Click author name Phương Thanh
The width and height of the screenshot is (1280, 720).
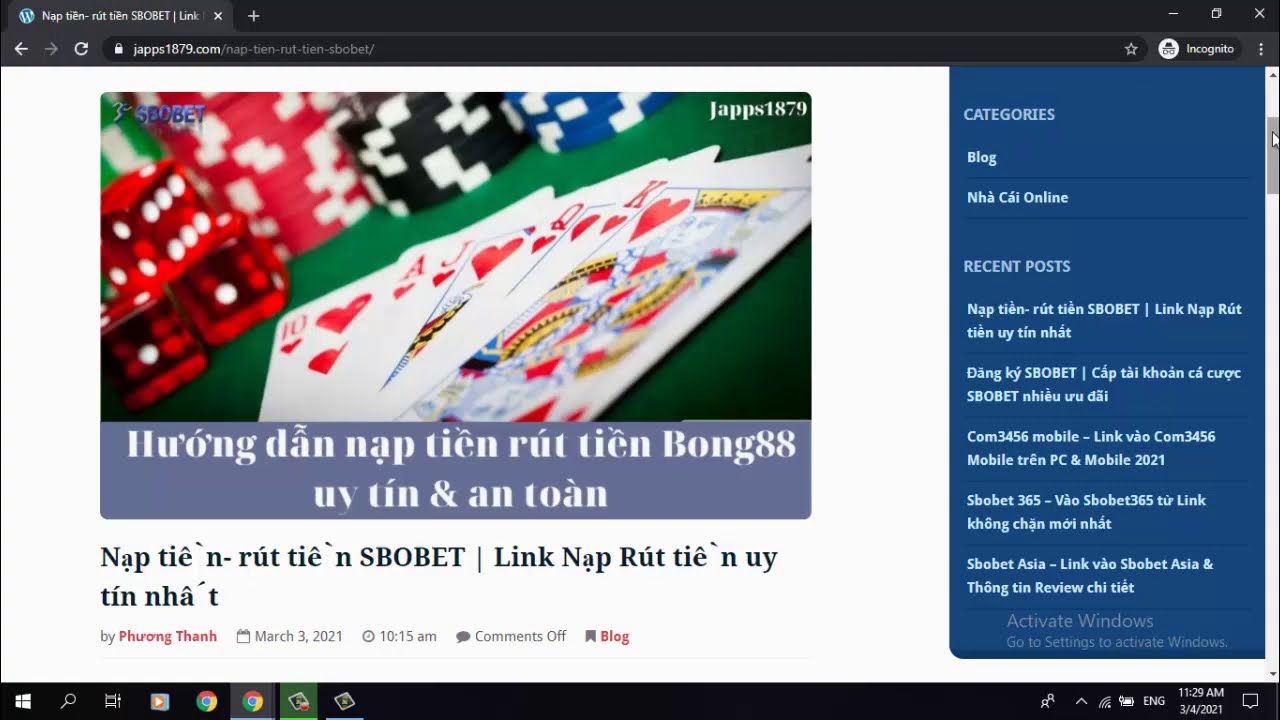[x=167, y=636]
